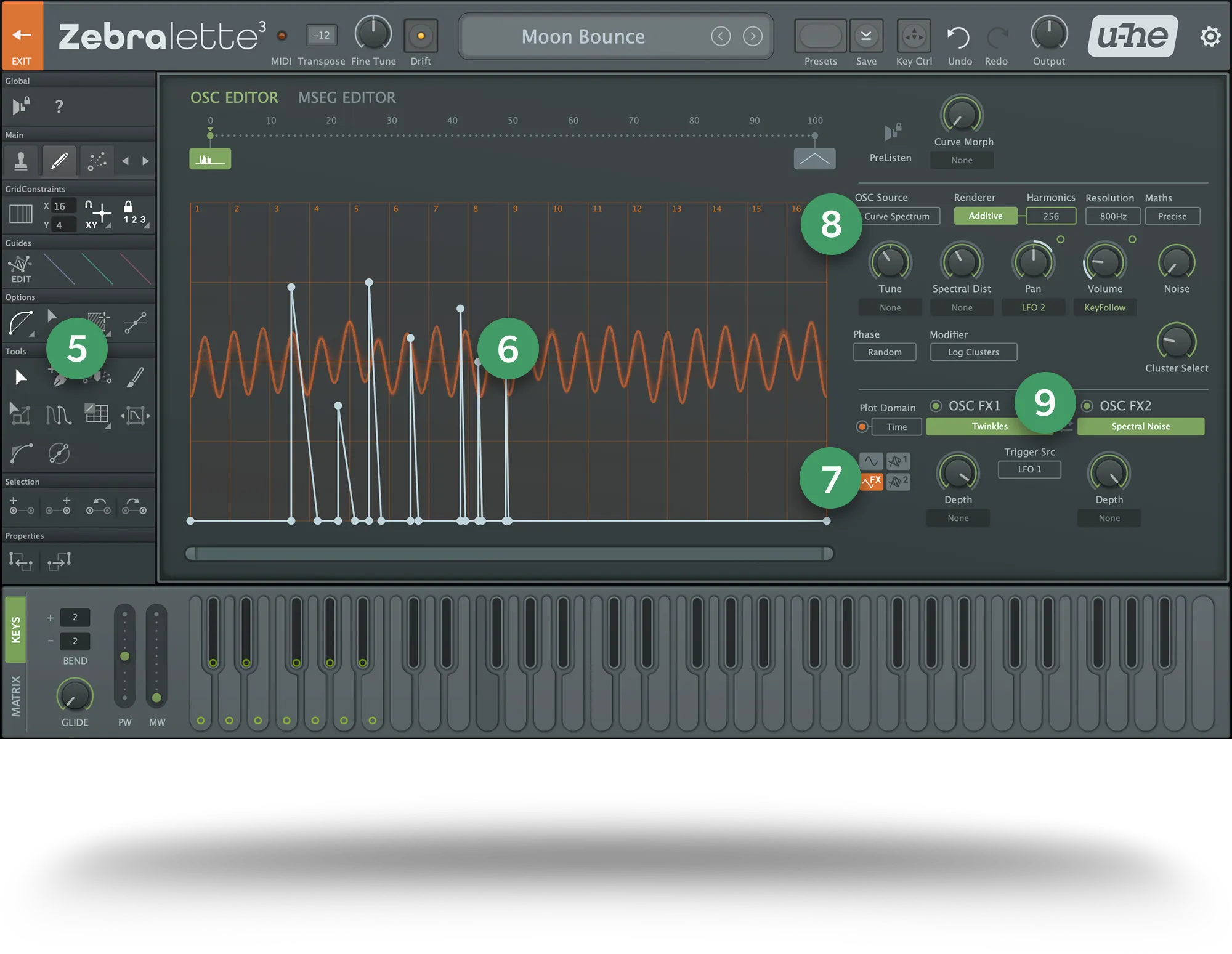
Task: Select the stamp tool in the Main section
Action: 22,160
